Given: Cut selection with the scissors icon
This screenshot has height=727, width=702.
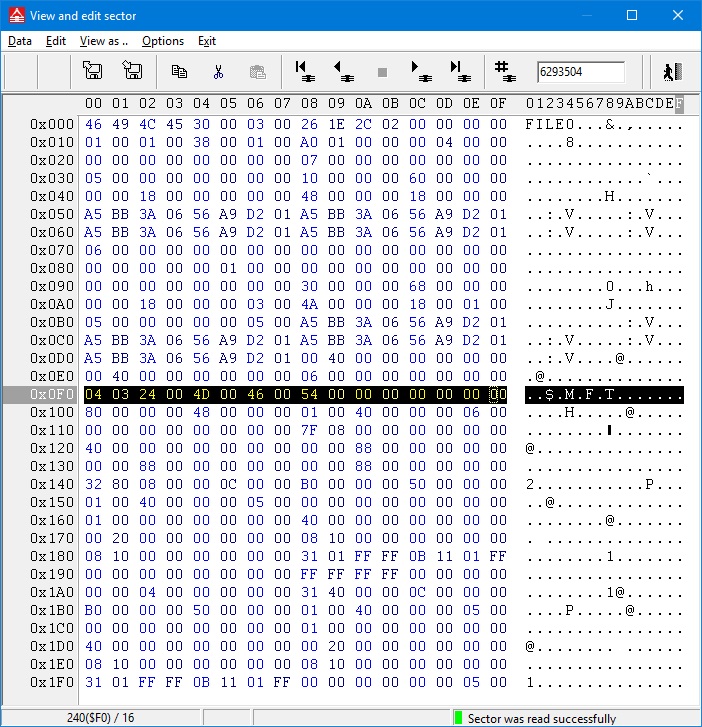Looking at the screenshot, I should [x=217, y=72].
